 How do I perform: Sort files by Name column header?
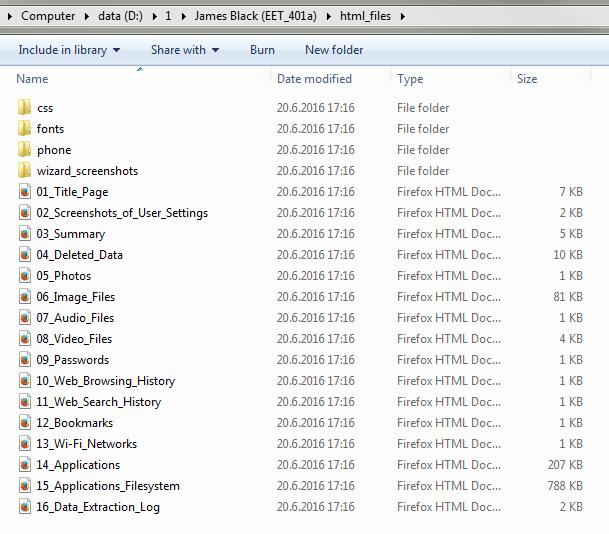32,79
